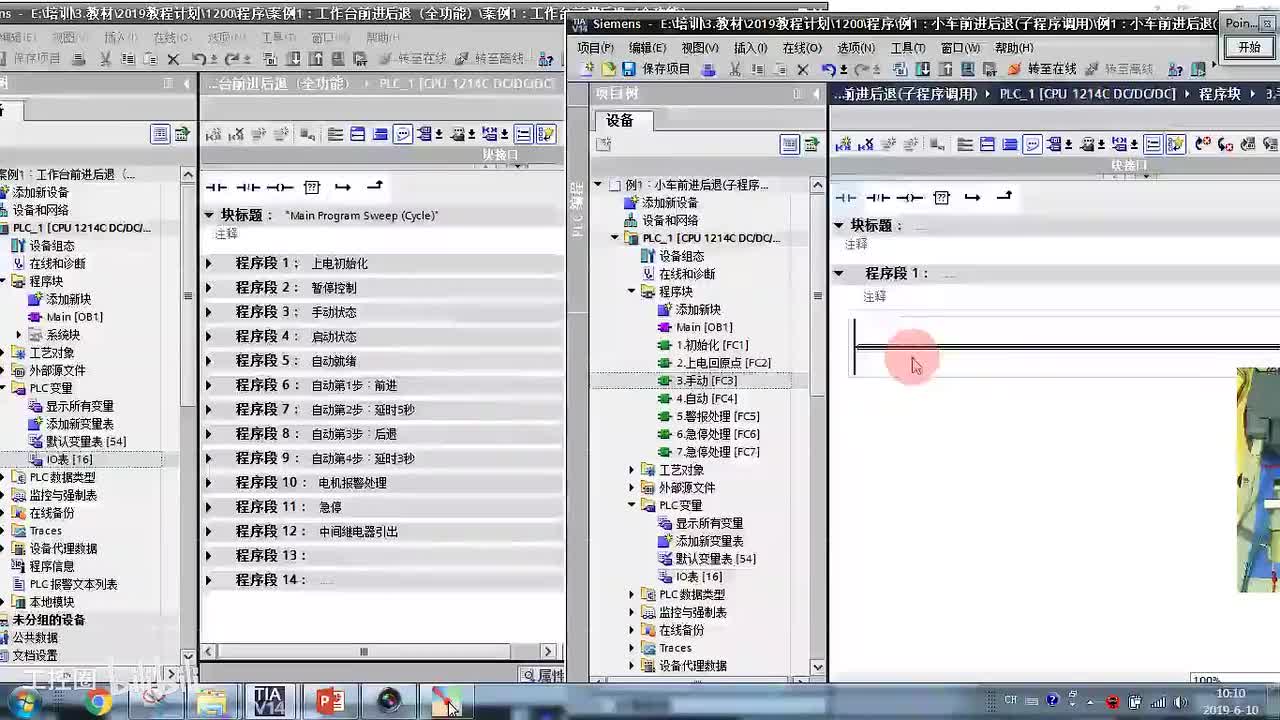The width and height of the screenshot is (1280, 720).
Task: Insert a normally closed contact in right editor
Action: 878,198
